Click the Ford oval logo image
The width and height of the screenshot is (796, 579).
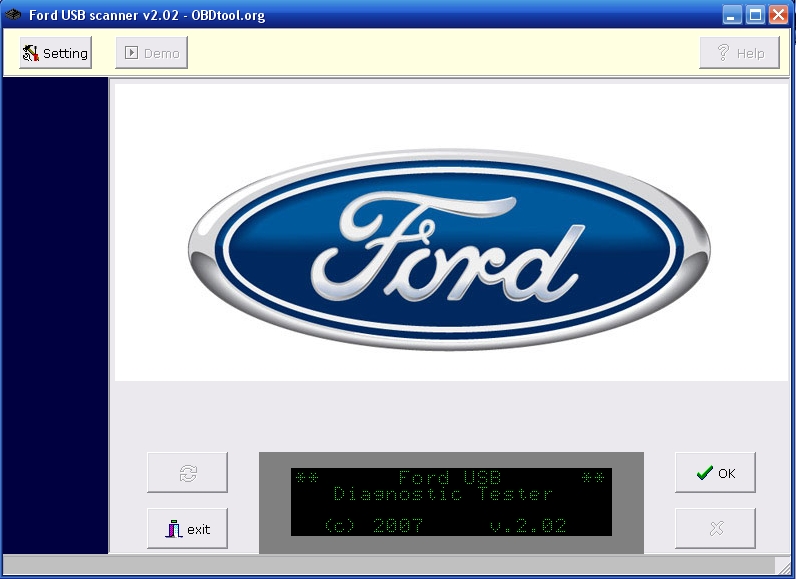pos(449,250)
